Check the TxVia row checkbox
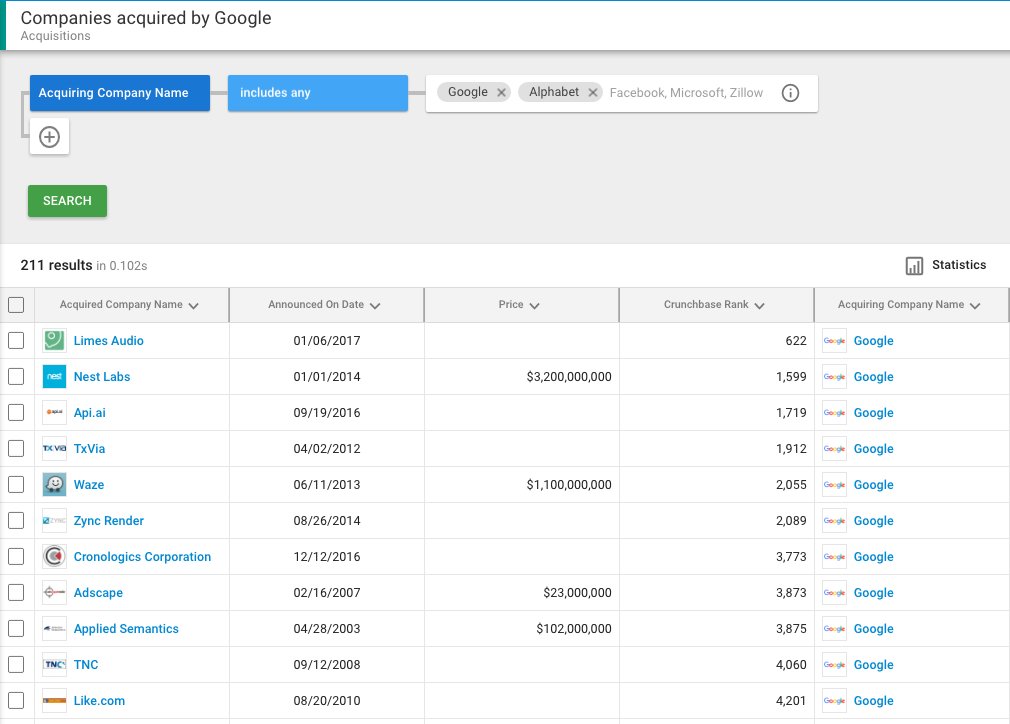This screenshot has width=1010, height=724. tap(16, 448)
